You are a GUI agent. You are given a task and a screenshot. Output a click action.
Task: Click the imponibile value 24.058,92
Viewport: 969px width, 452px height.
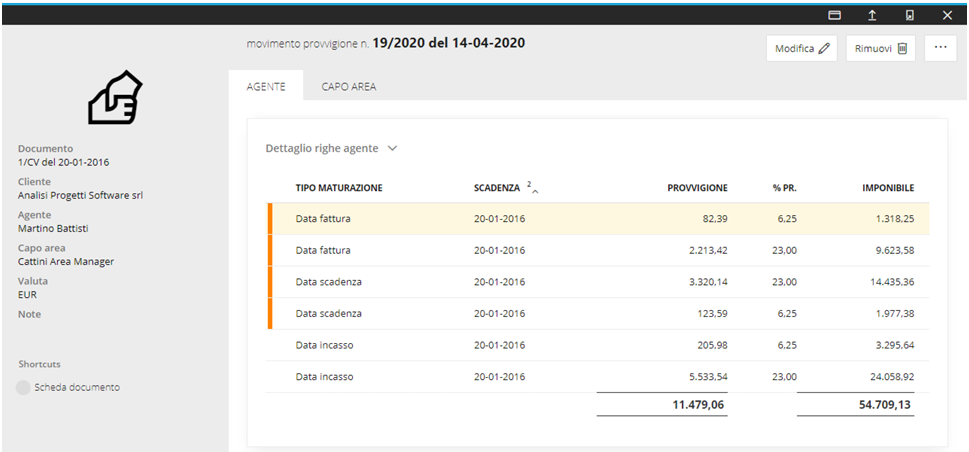coord(891,377)
